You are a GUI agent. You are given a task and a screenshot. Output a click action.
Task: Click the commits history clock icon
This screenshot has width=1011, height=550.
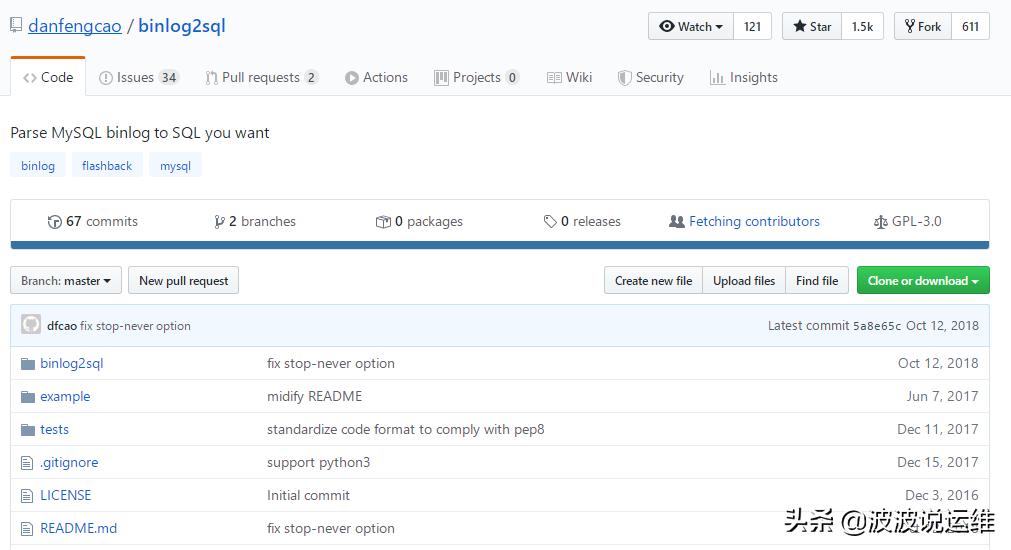[x=55, y=222]
